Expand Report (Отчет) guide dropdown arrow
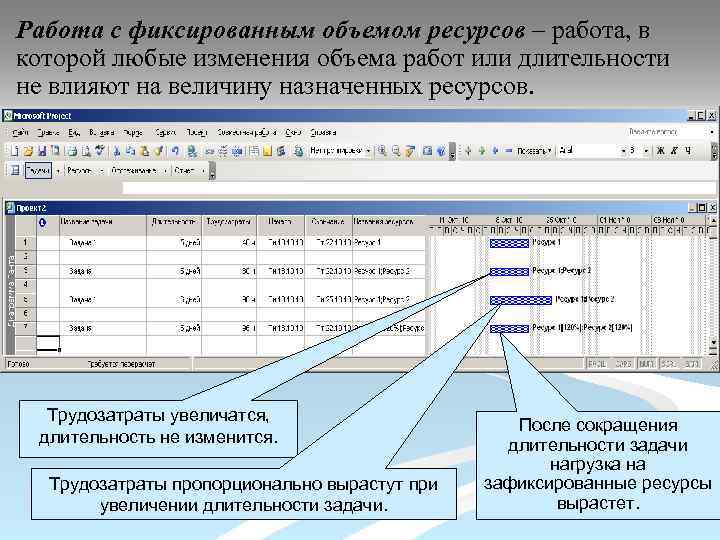This screenshot has width=720, height=540. 203,171
